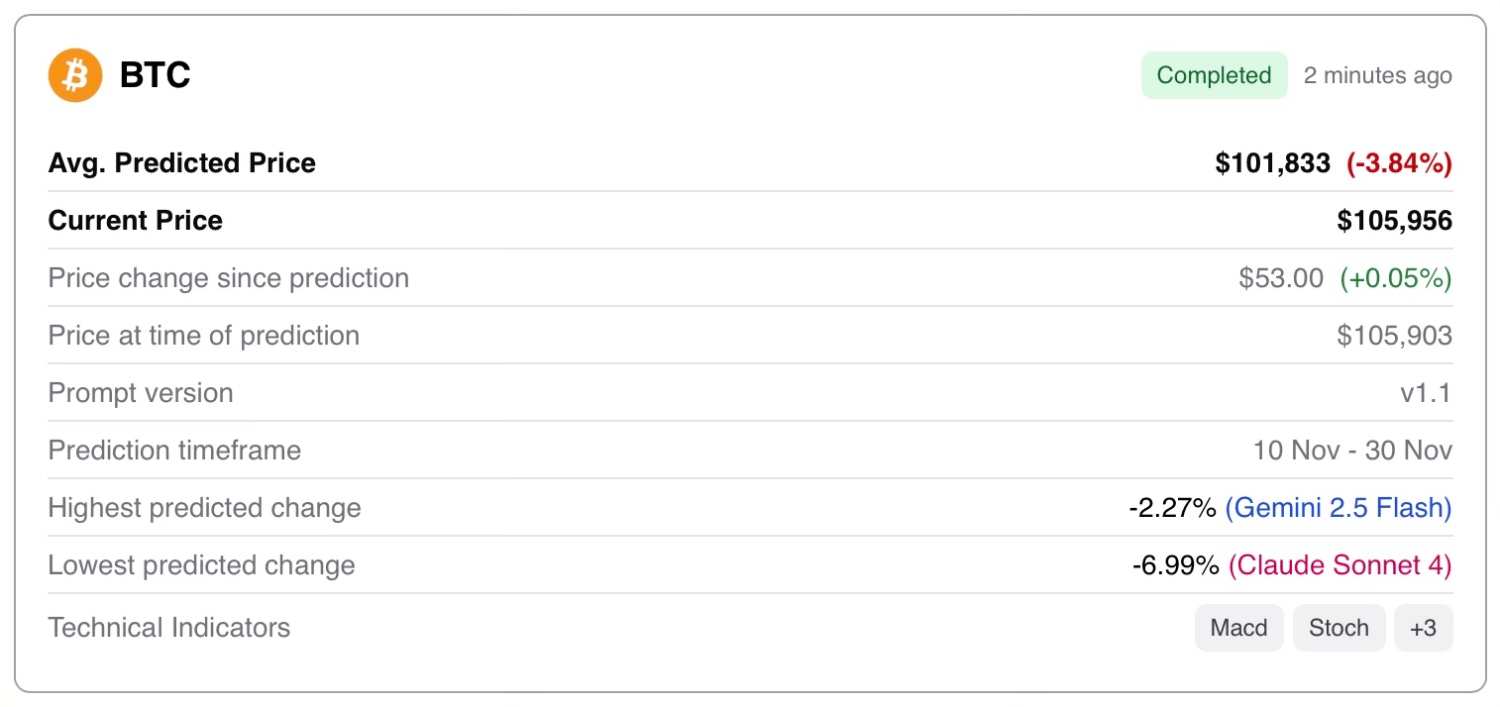The width and height of the screenshot is (1500, 707).
Task: Click the BTC title text
Action: (155, 75)
